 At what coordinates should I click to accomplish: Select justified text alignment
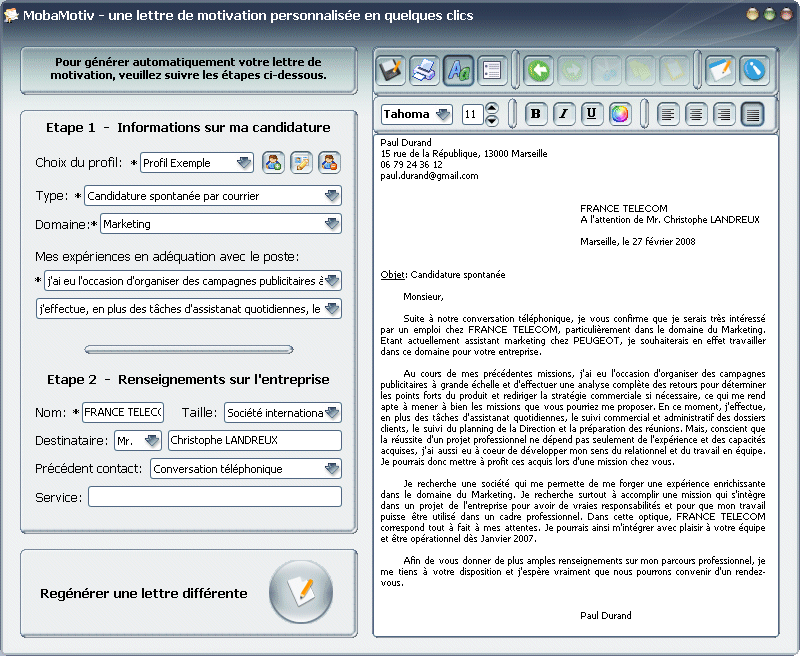point(753,114)
